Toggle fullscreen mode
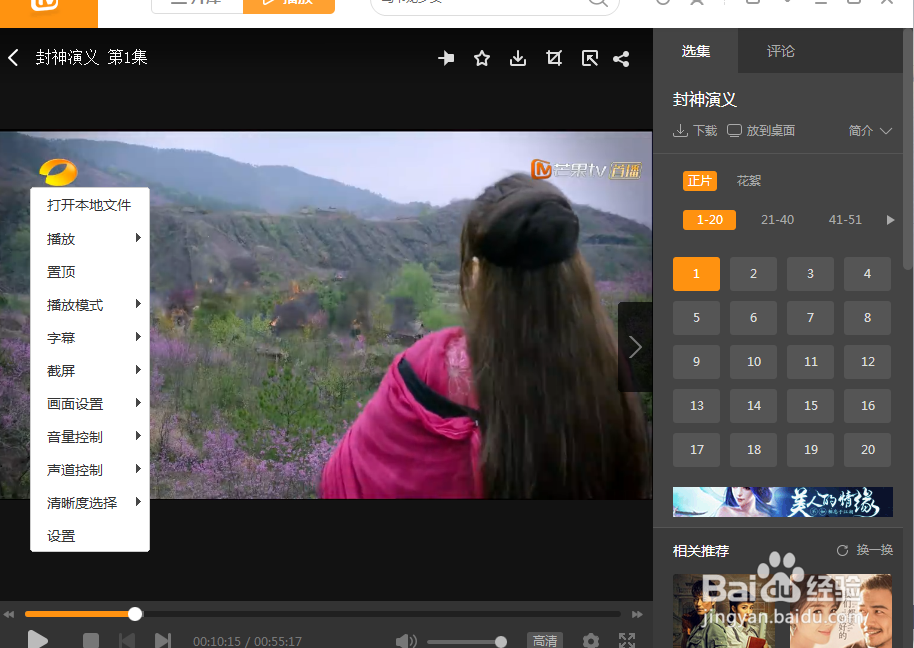Image resolution: width=914 pixels, height=648 pixels. (627, 641)
